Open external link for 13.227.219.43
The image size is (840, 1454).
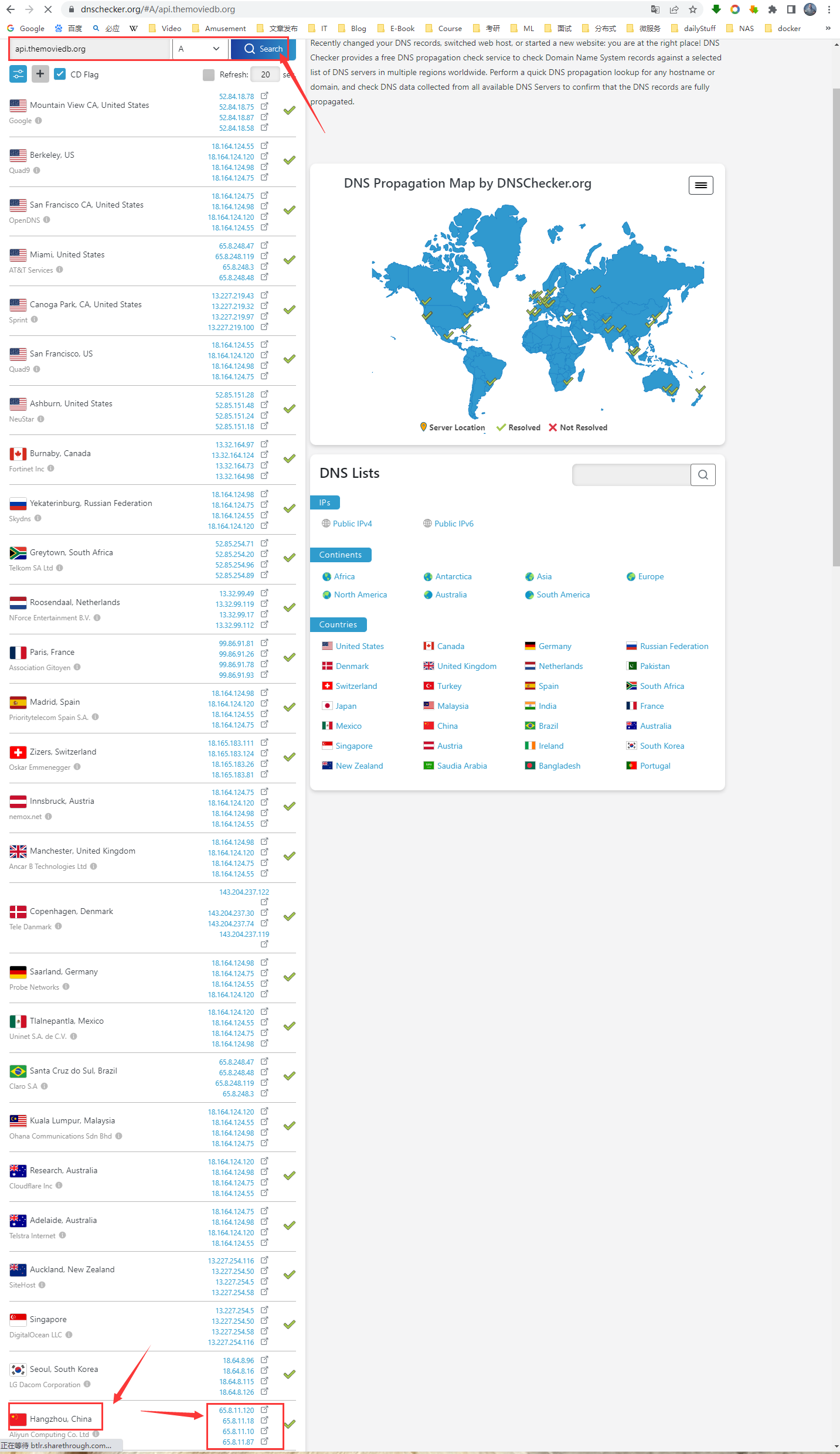pos(264,295)
